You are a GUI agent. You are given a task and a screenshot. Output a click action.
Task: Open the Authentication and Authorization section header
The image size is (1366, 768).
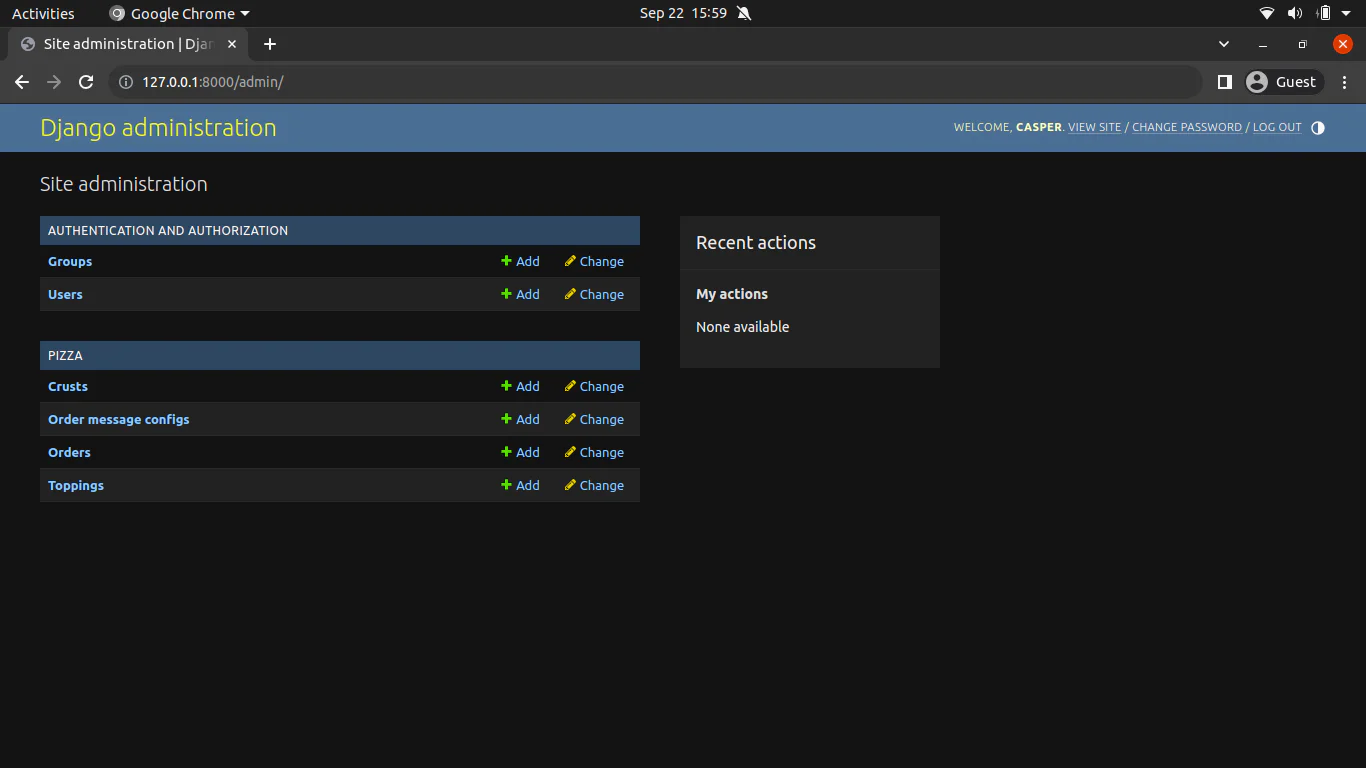[168, 231]
